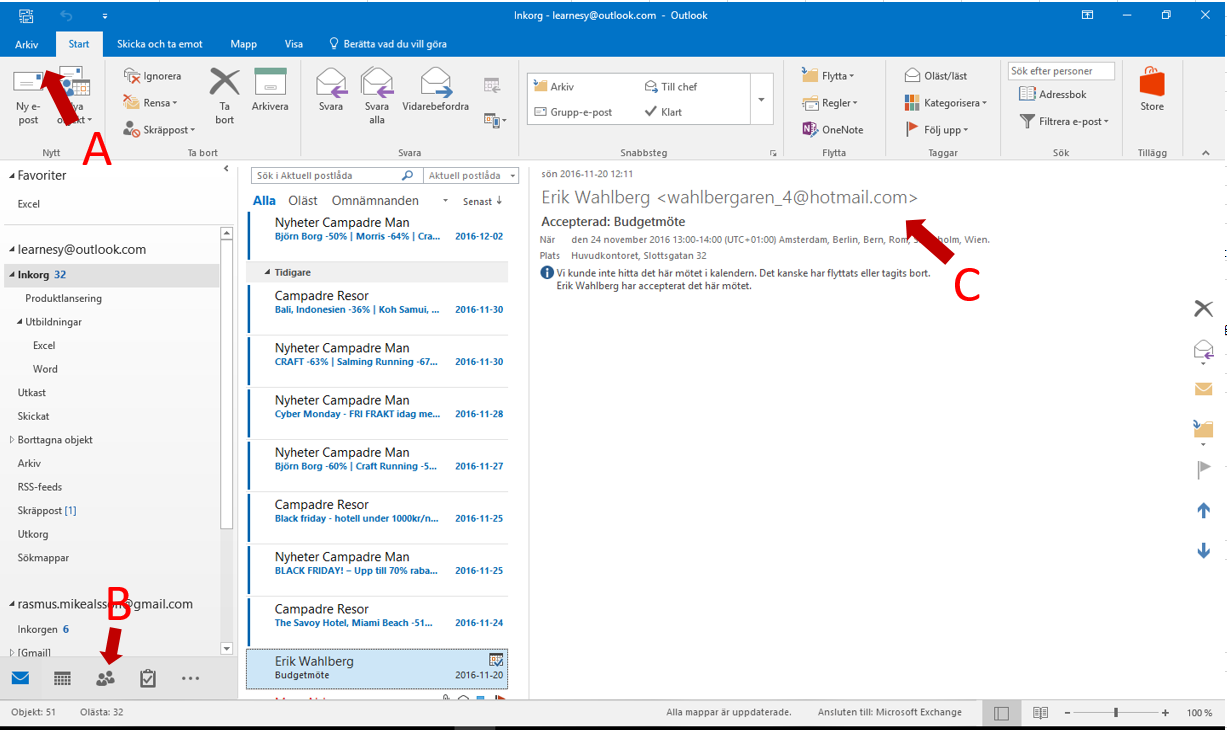Open OneNote from the Flytta group
The image size is (1227, 730).
pyautogui.click(x=833, y=129)
